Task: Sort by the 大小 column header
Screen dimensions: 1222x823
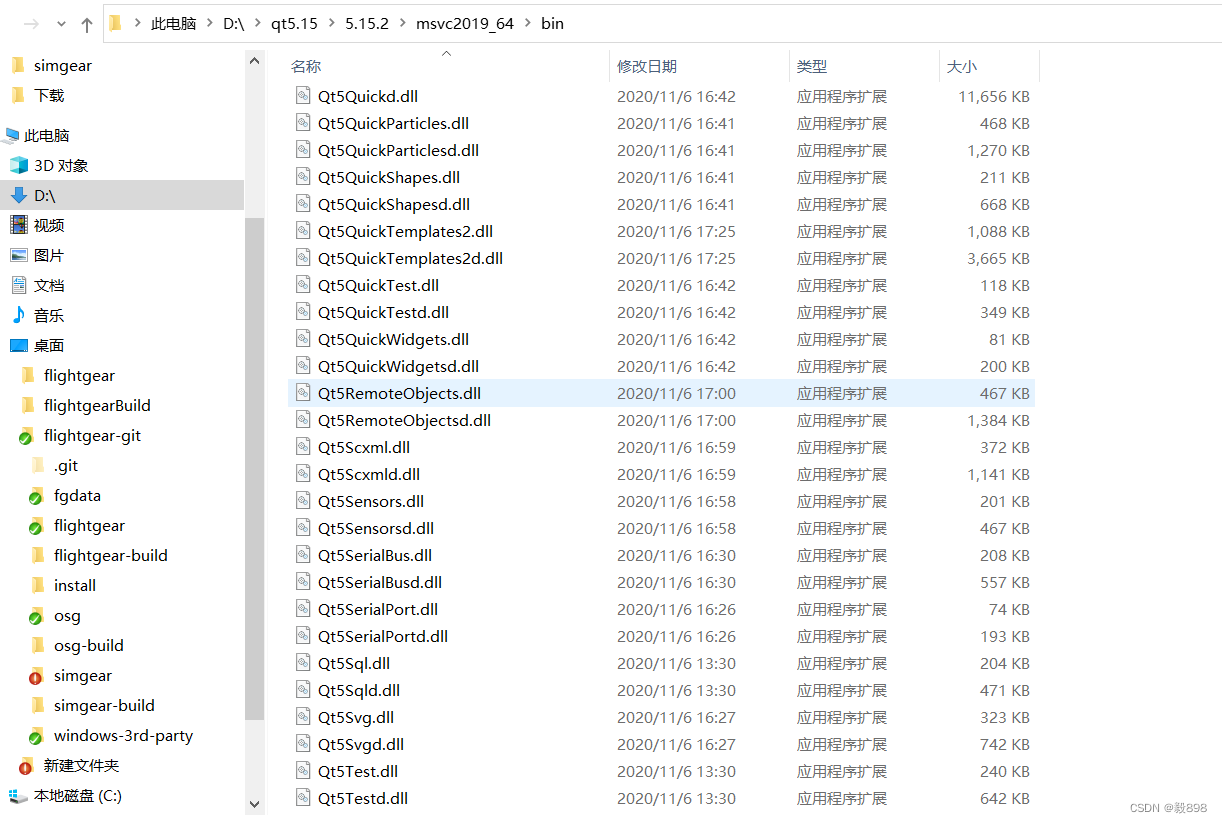Action: (x=962, y=66)
